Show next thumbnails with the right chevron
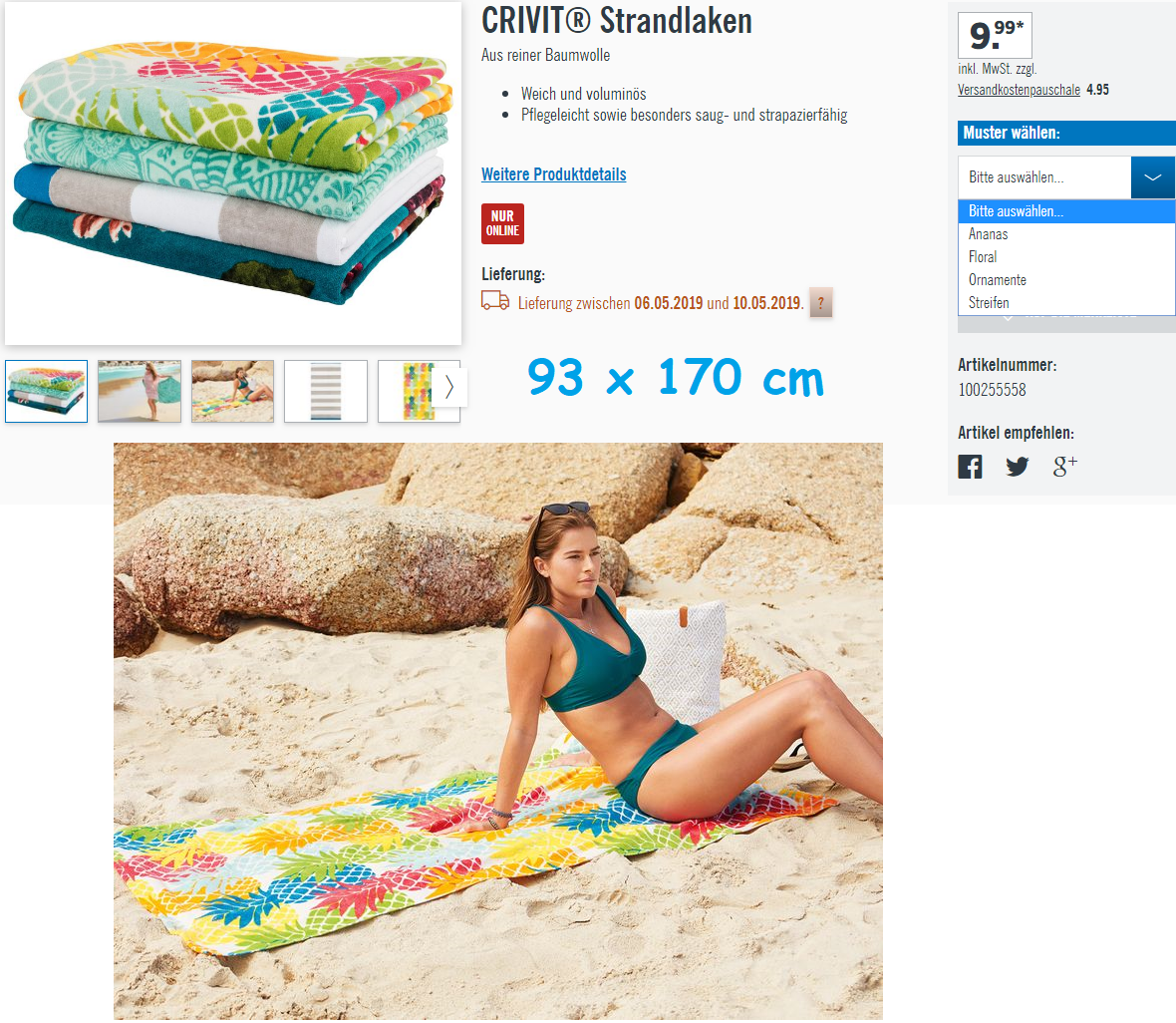This screenshot has height=1023, width=1176. coord(449,387)
